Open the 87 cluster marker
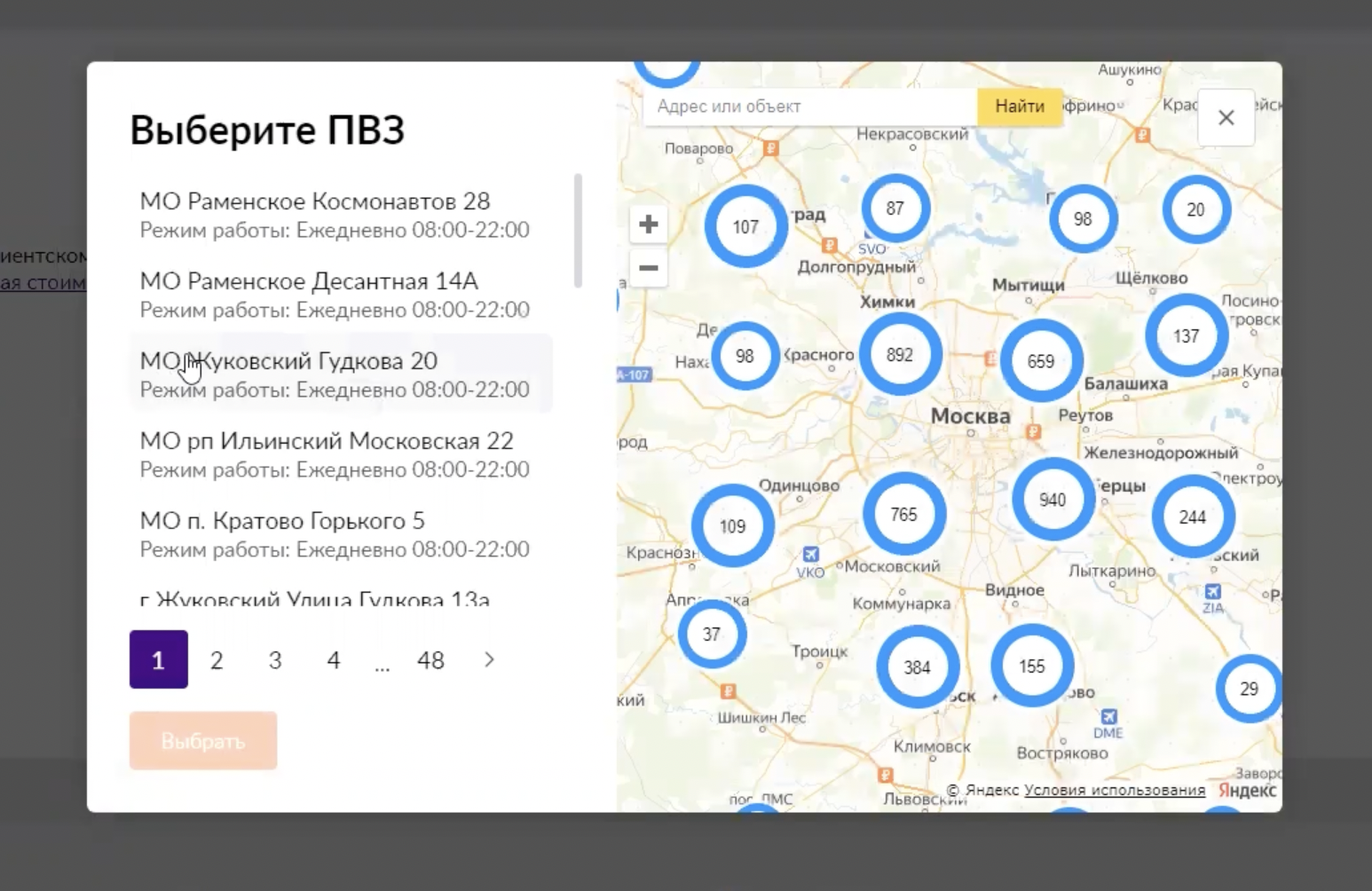1372x891 pixels. point(895,209)
